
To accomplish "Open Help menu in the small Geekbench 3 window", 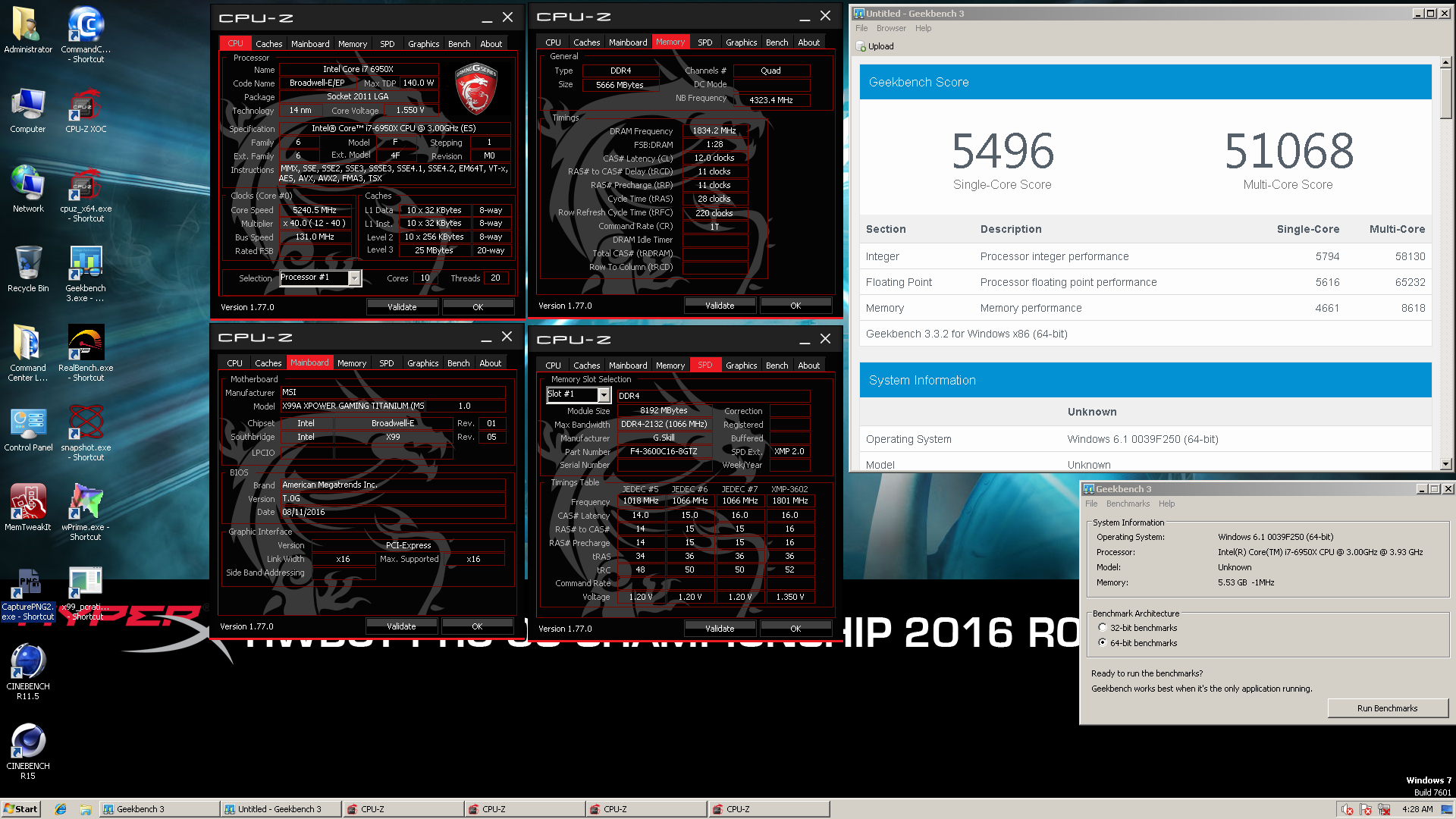I will tap(1166, 504).
